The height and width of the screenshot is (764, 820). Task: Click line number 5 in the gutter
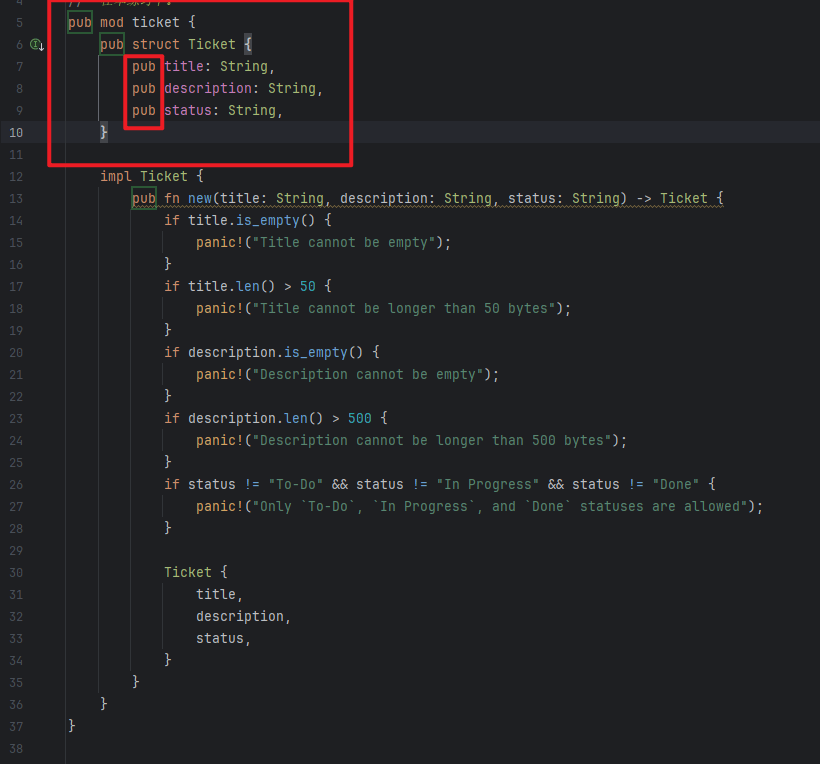(x=20, y=23)
